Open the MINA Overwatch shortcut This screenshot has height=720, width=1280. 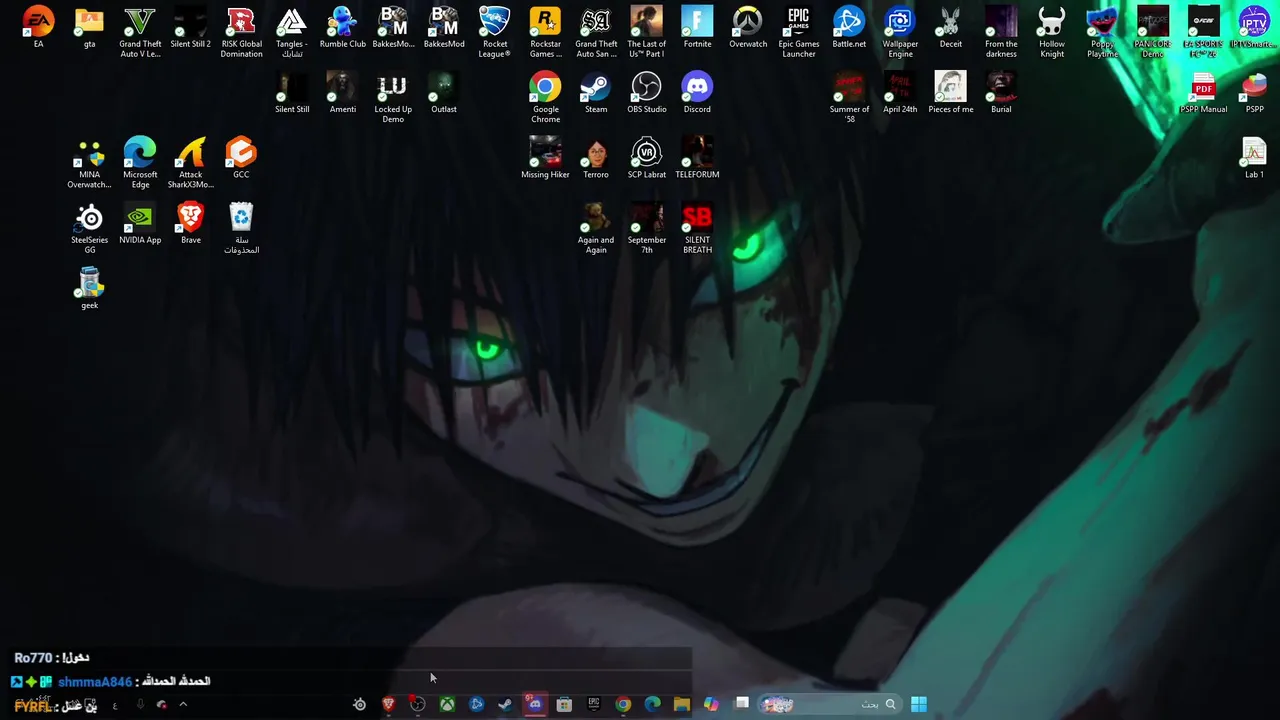[x=89, y=162]
